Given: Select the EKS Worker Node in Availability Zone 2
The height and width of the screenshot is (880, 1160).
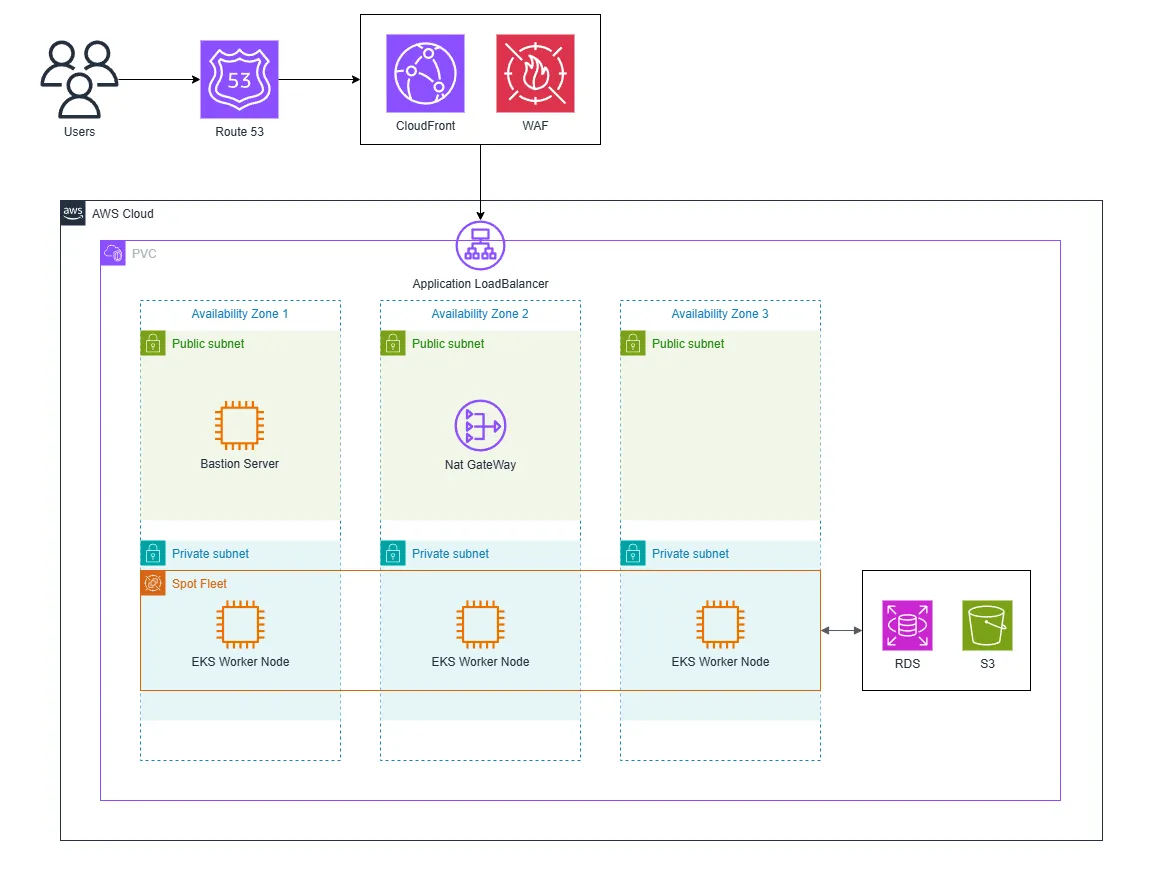Looking at the screenshot, I should 479,623.
